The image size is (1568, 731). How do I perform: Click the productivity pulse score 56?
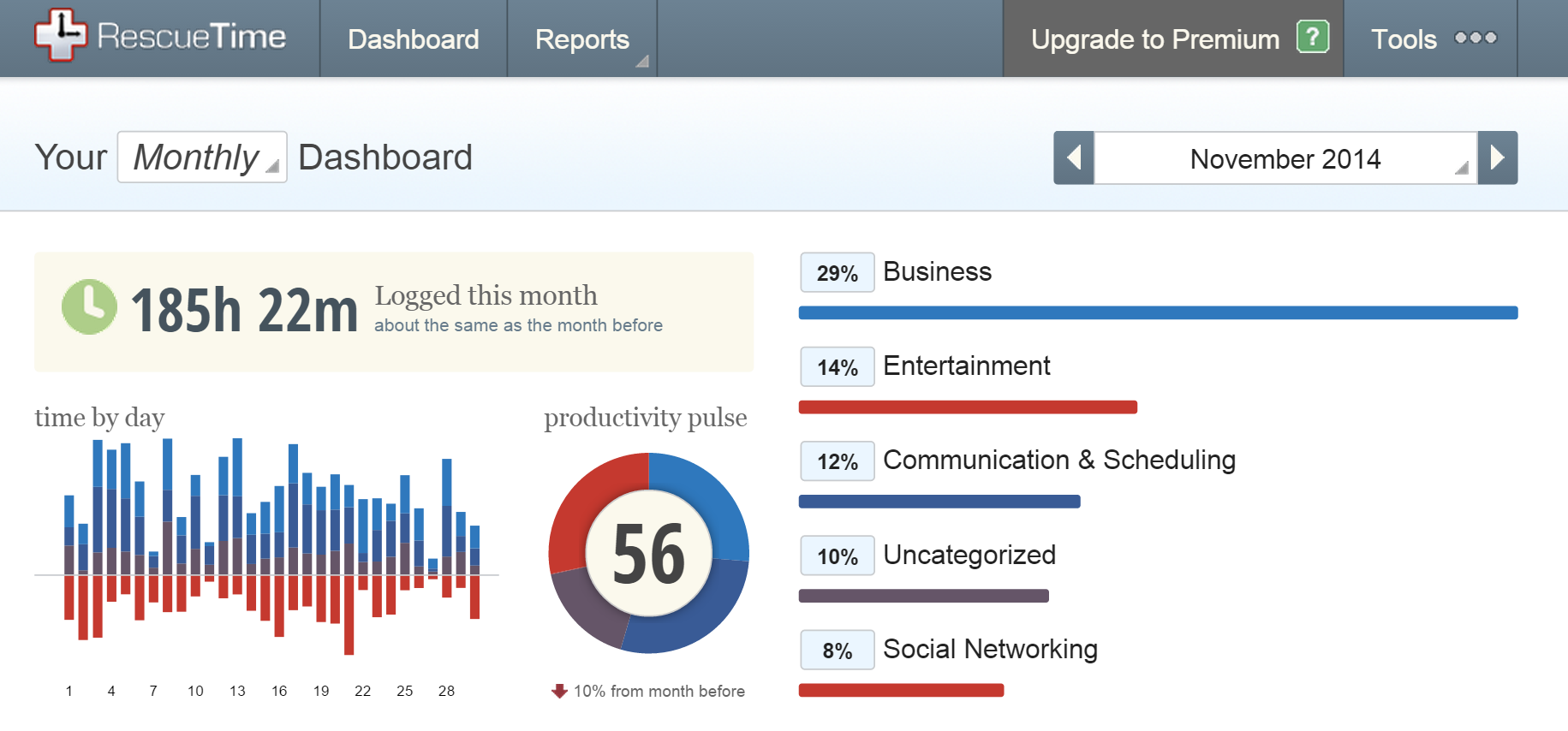[649, 553]
